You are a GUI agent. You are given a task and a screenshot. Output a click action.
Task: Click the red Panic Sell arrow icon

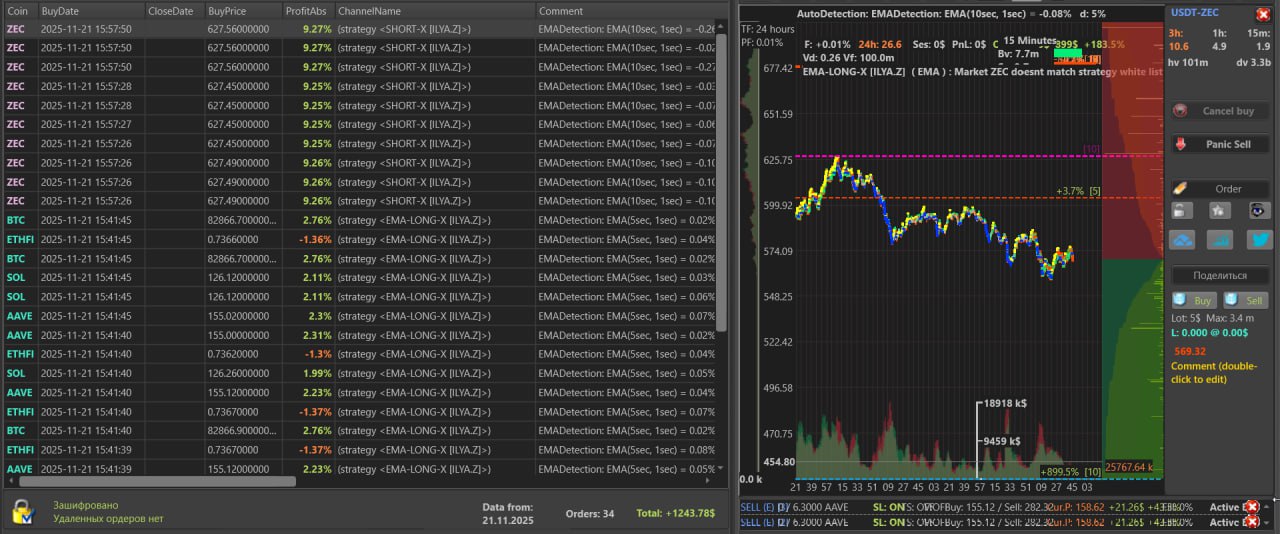coord(1181,144)
